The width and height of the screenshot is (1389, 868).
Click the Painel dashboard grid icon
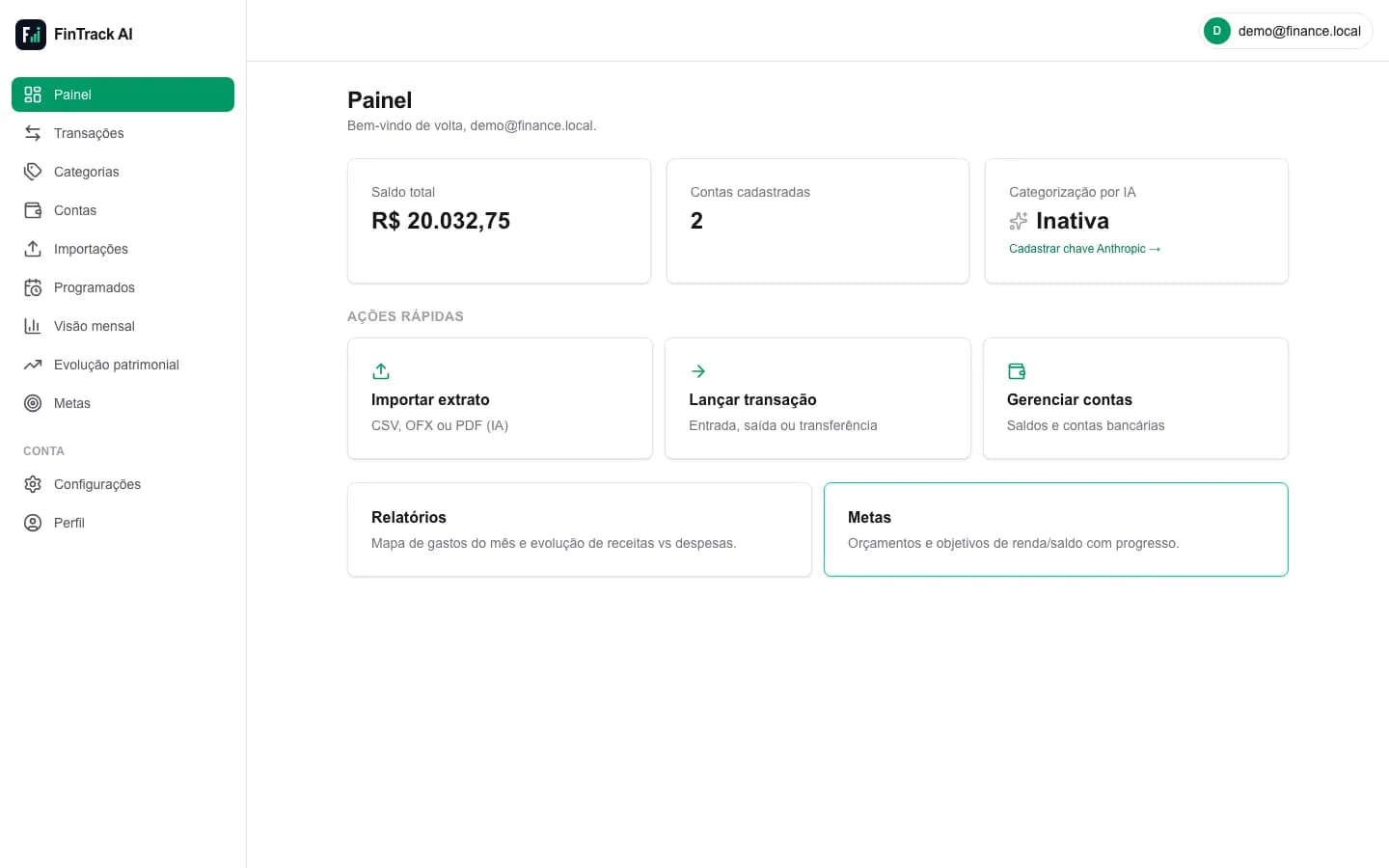33,95
